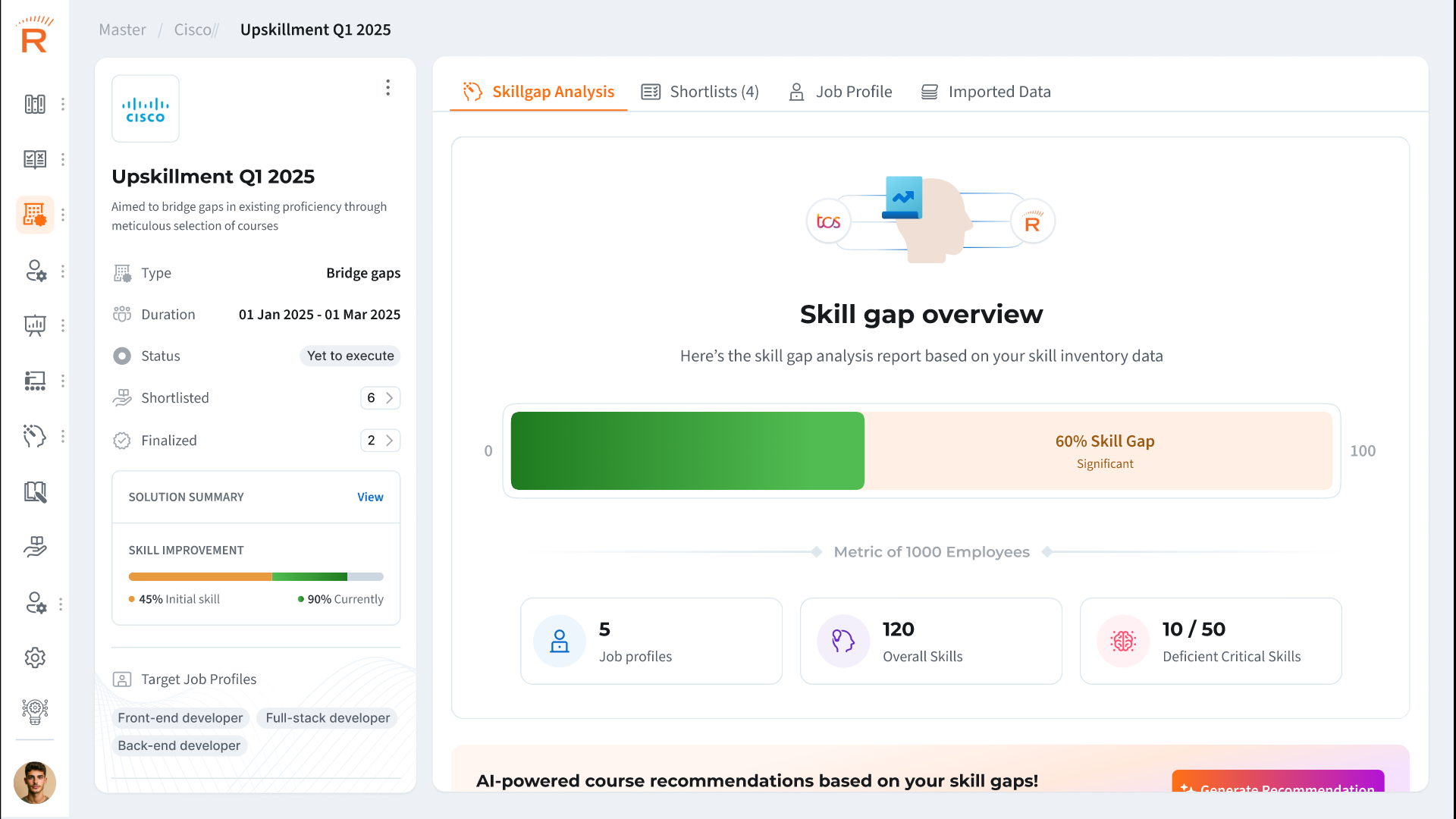Navigate to Master breadcrumb

pos(122,30)
